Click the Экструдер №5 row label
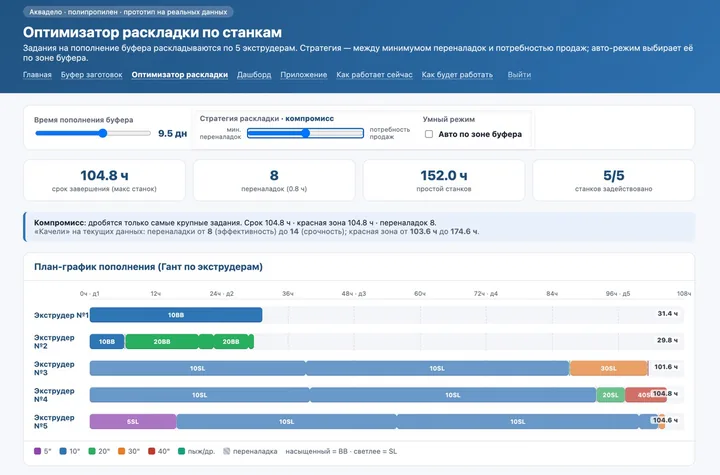This screenshot has width=720, height=475. pos(54,422)
